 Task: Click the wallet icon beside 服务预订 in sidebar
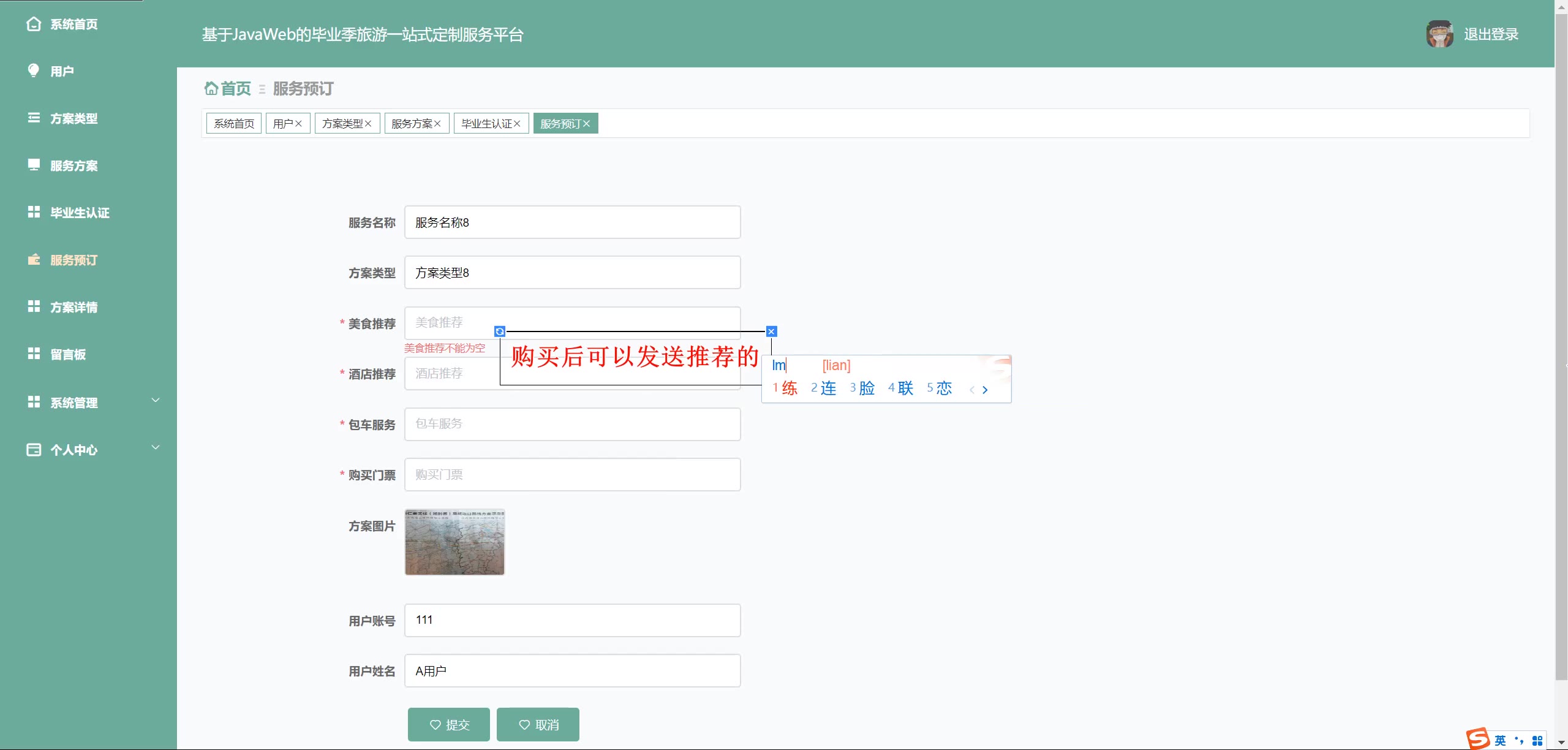(34, 259)
